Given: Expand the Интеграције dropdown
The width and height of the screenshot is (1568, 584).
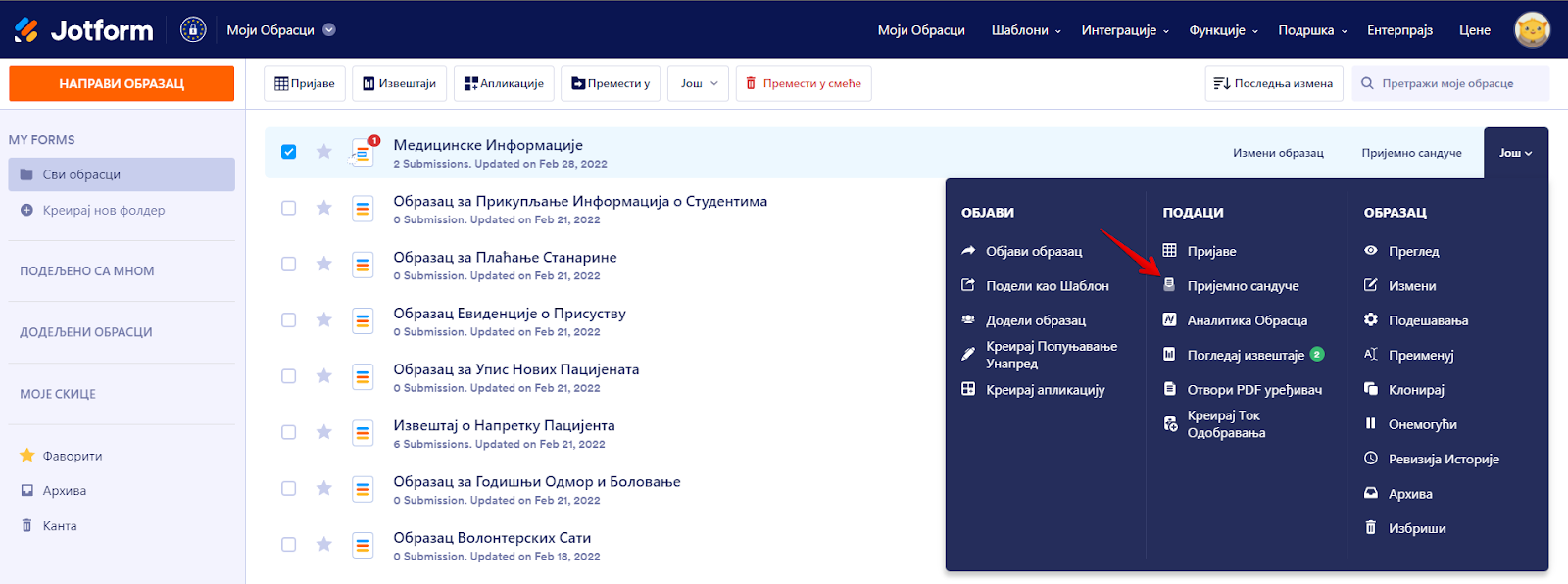Looking at the screenshot, I should coord(1125,30).
